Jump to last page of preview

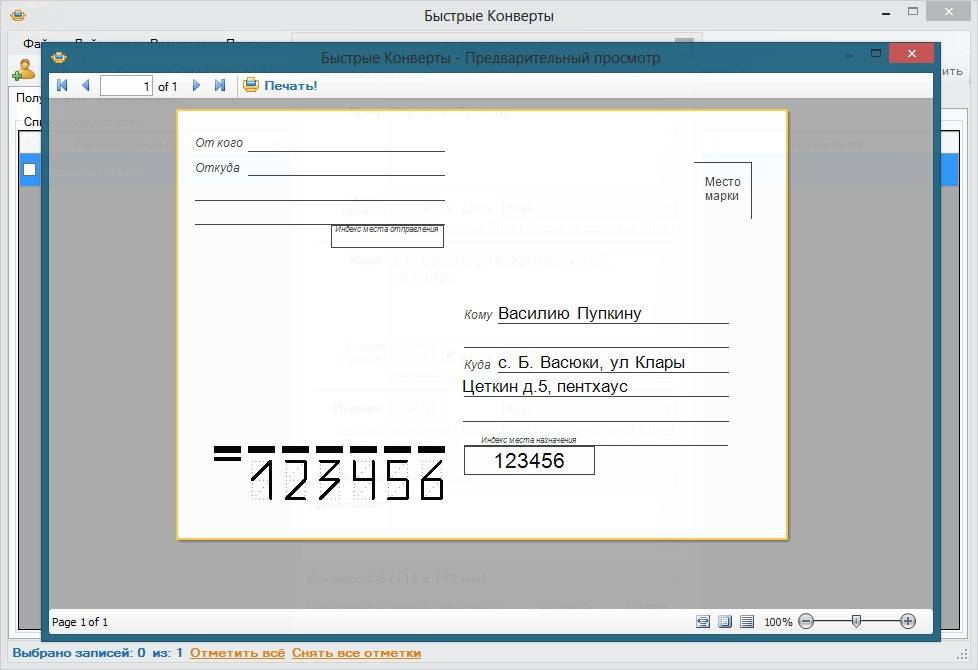[220, 86]
